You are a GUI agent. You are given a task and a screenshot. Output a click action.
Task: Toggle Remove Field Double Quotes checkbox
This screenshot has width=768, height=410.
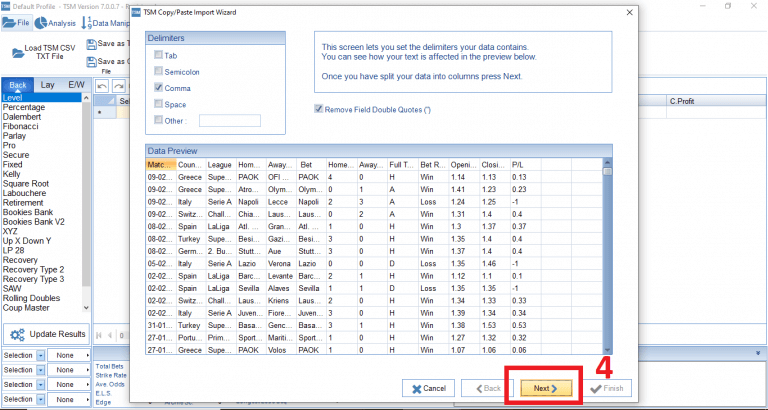[x=320, y=109]
